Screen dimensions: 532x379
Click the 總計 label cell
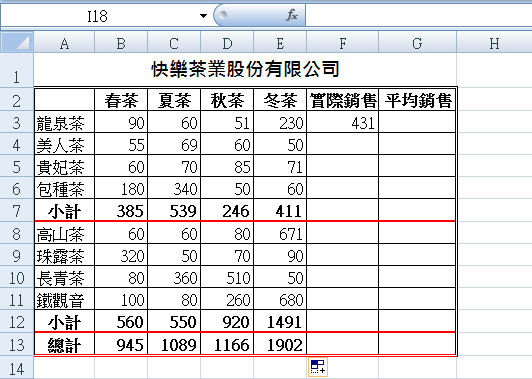64,344
